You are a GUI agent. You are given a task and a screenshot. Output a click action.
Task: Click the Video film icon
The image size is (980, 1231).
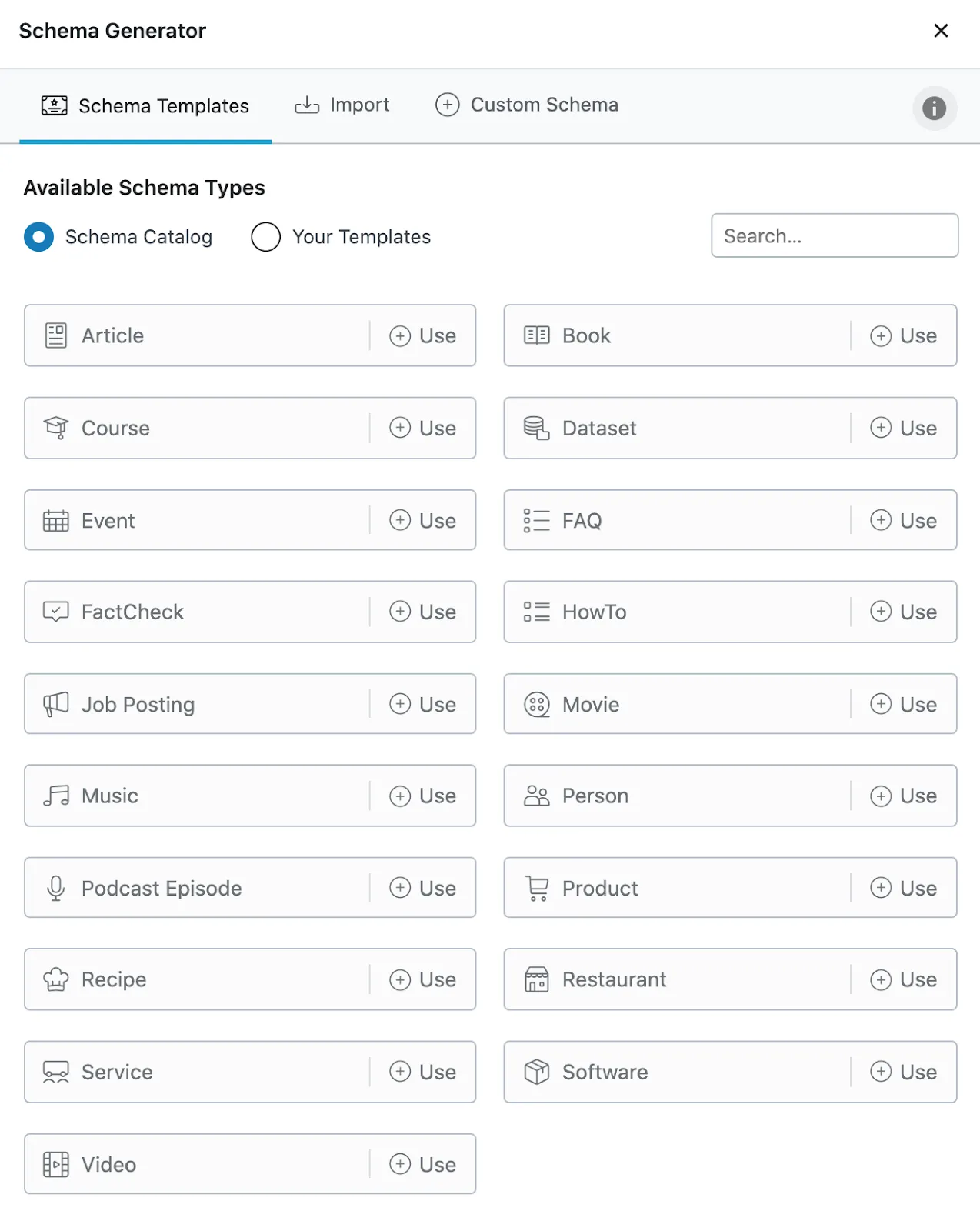tap(56, 1164)
